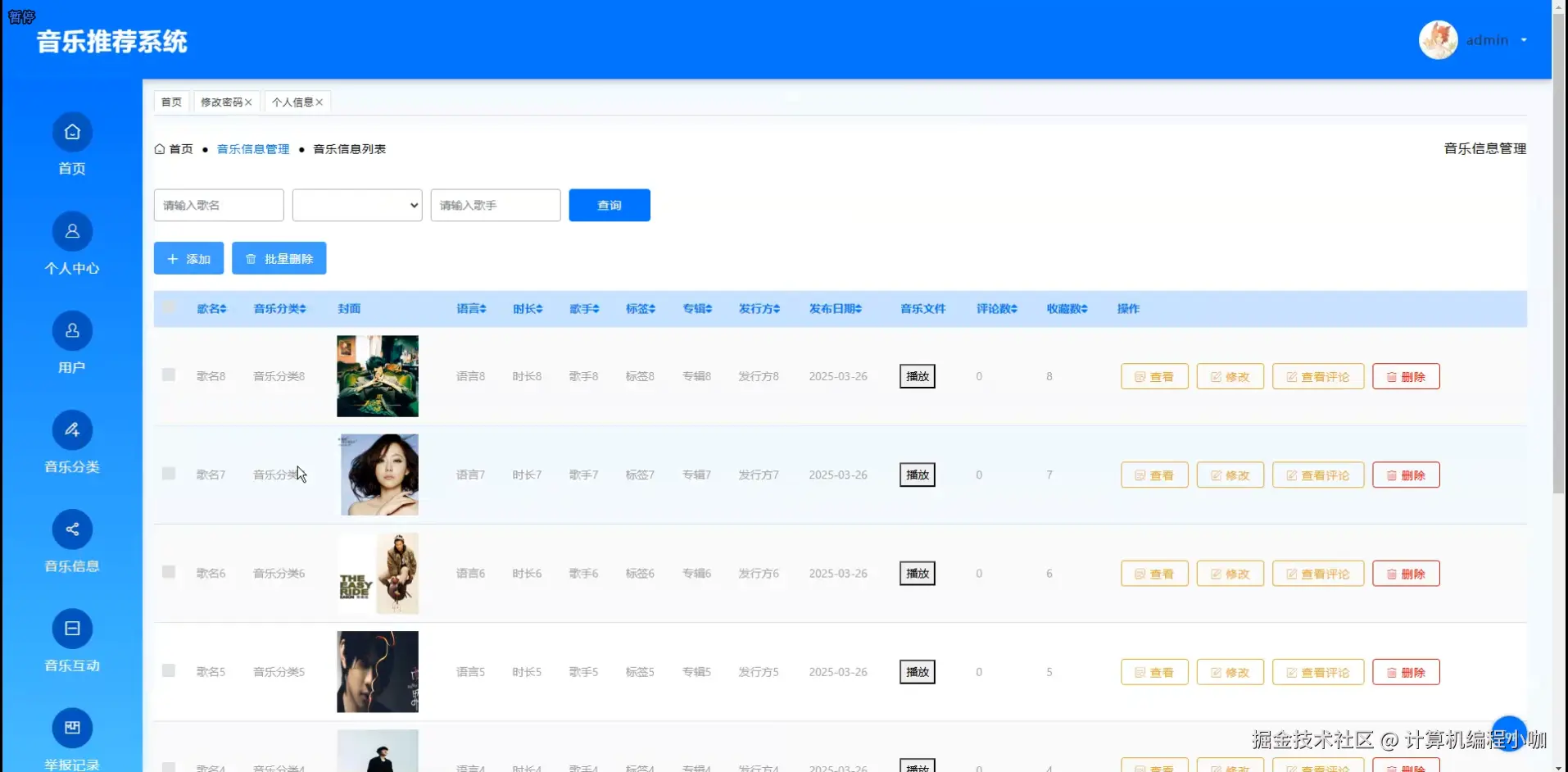Image resolution: width=1568 pixels, height=772 pixels.
Task: Click 查看 button in 歌名5 row
Action: [x=1154, y=672]
